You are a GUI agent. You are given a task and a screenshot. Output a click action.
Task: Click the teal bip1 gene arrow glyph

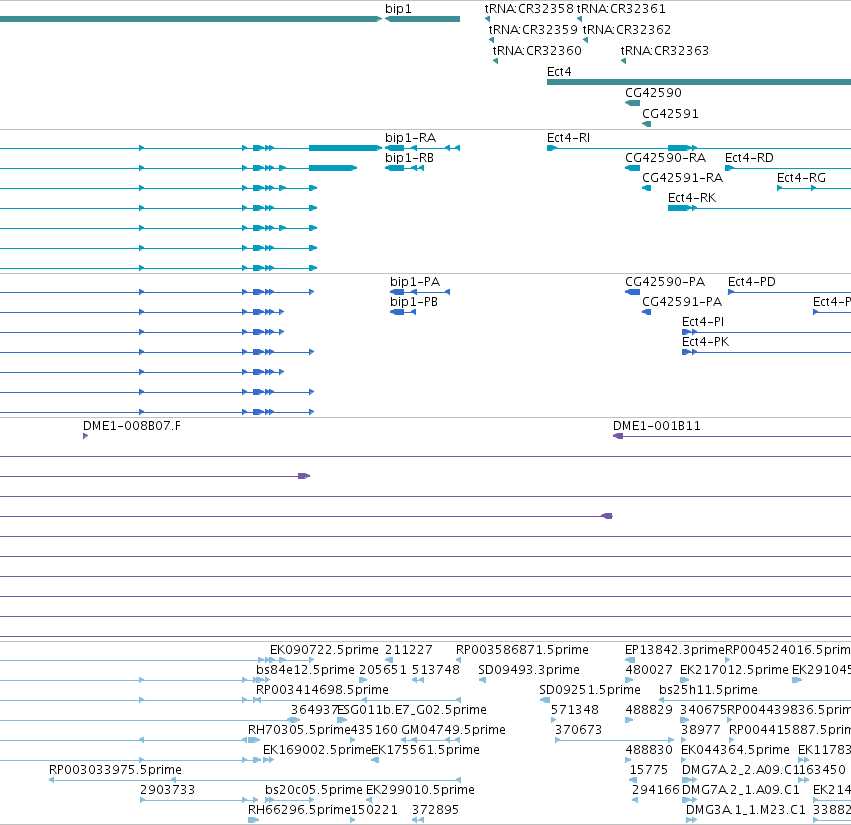422,19
